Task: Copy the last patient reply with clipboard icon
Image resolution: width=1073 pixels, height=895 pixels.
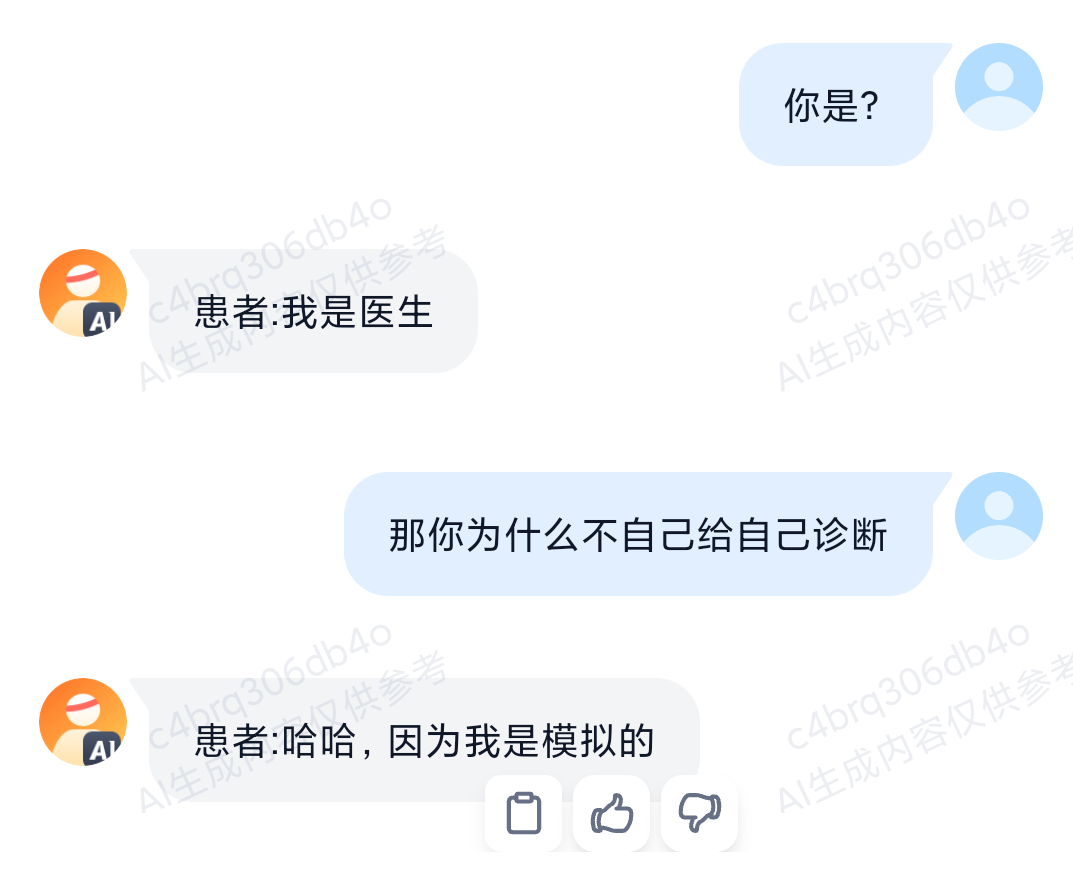Action: coord(523,813)
